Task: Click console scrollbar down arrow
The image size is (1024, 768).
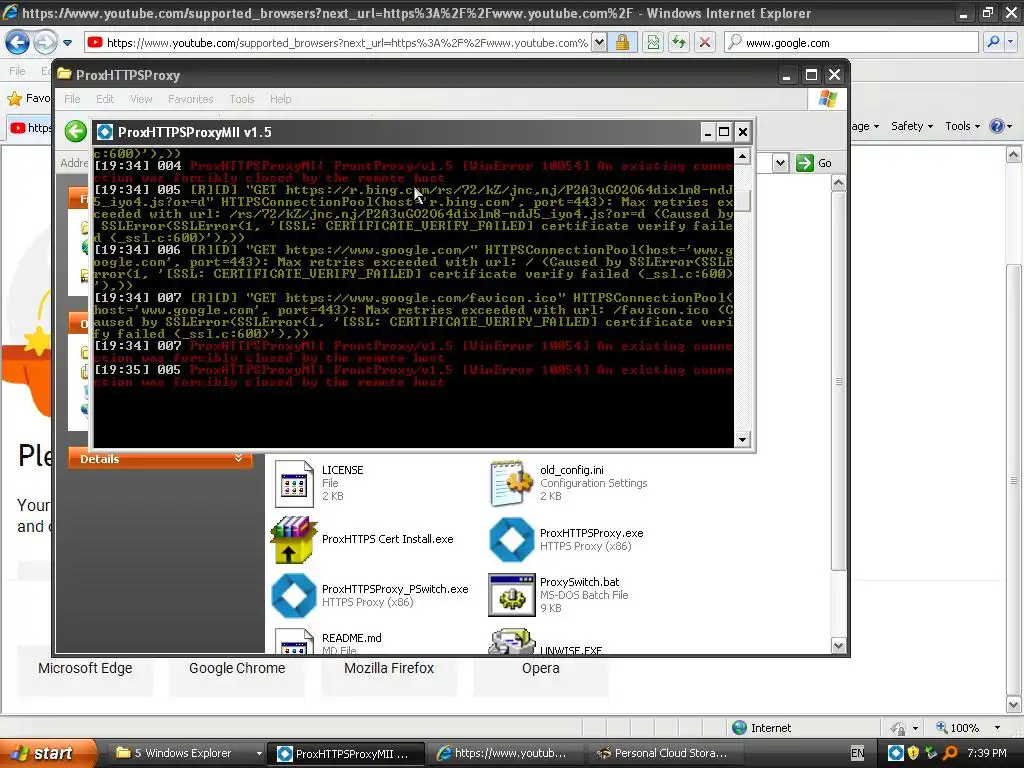Action: tap(742, 440)
